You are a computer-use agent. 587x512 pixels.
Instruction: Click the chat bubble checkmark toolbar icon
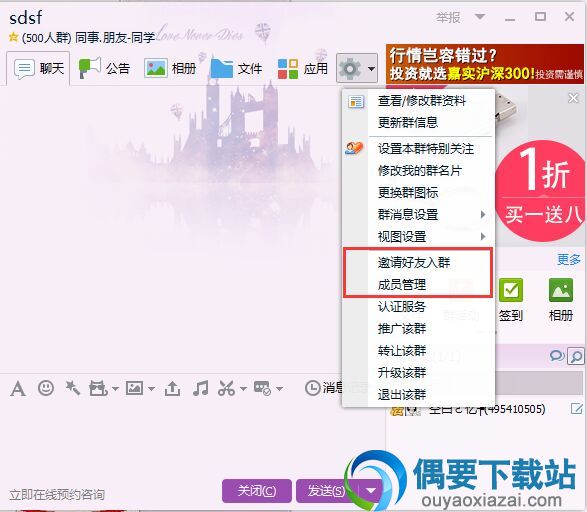click(x=262, y=388)
